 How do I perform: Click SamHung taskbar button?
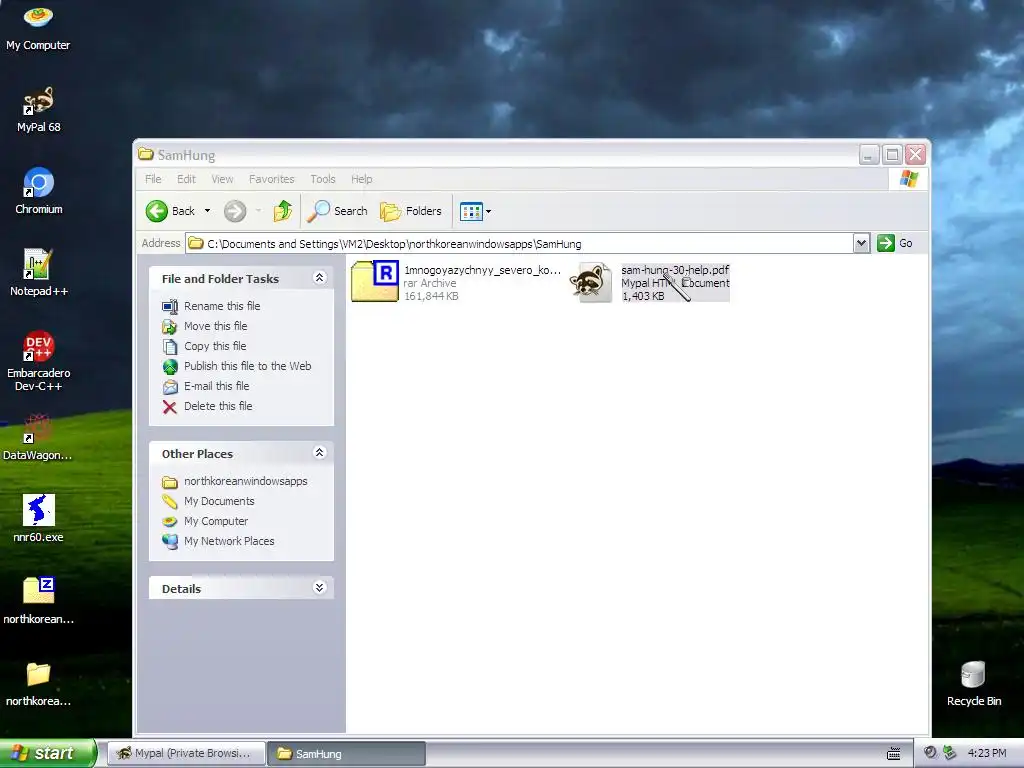[x=346, y=754]
